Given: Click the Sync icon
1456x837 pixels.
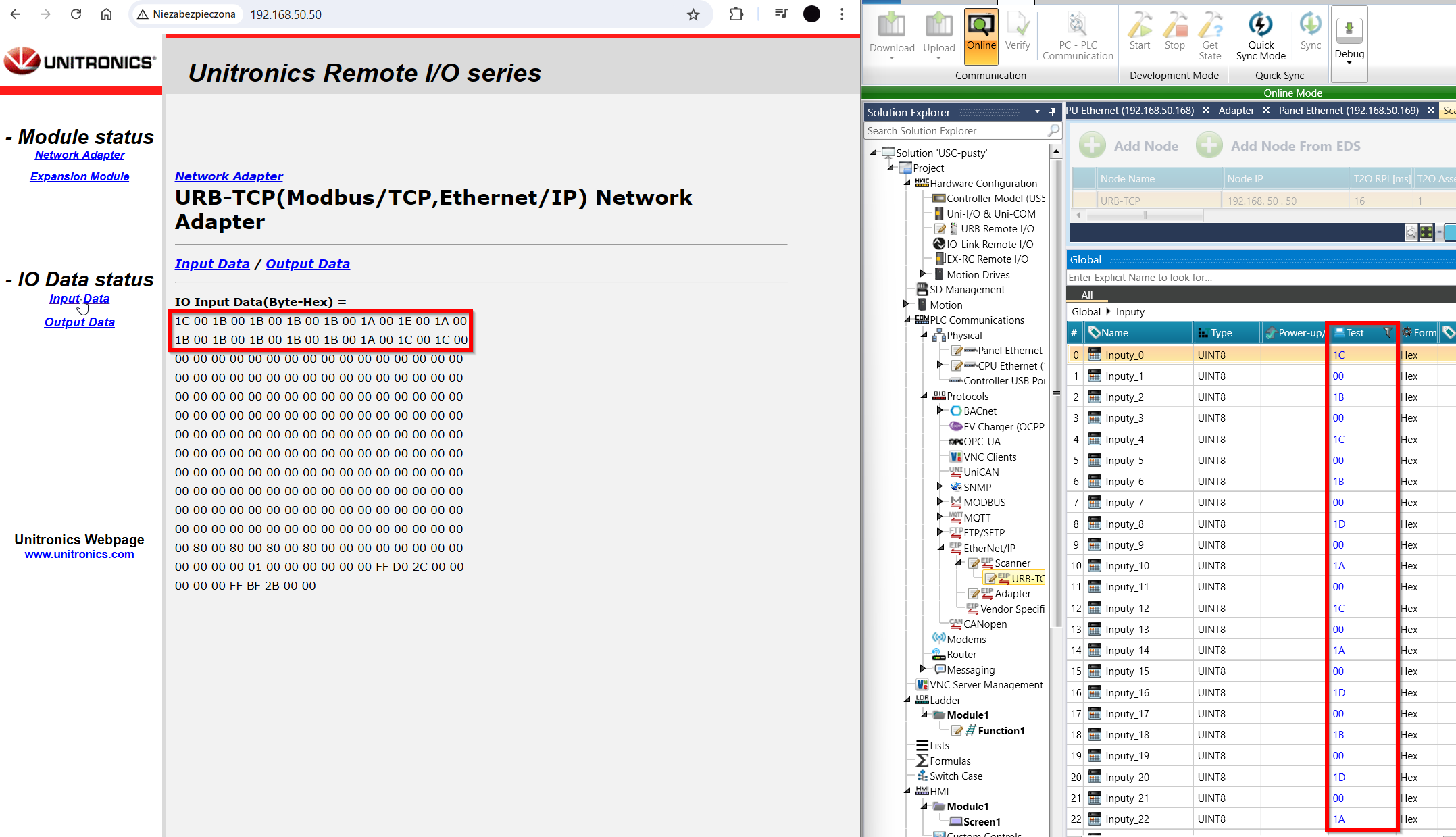Looking at the screenshot, I should point(1310,32).
